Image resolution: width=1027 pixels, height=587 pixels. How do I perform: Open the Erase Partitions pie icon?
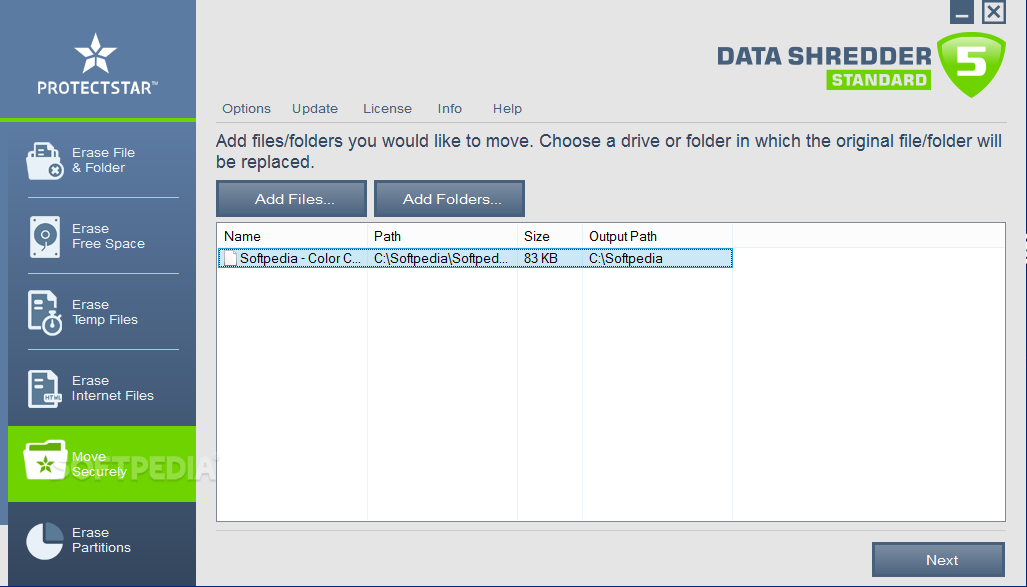[x=45, y=540]
